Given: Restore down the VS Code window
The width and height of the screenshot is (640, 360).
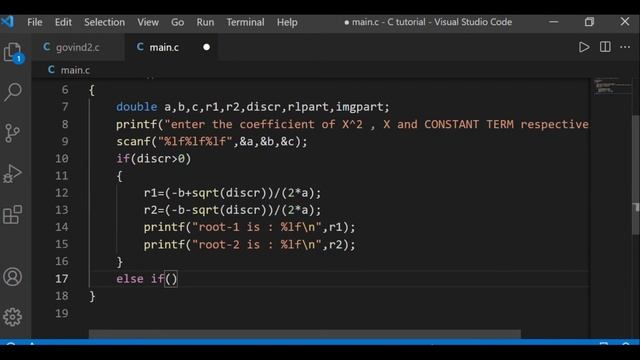Looking at the screenshot, I should pyautogui.click(x=589, y=22).
